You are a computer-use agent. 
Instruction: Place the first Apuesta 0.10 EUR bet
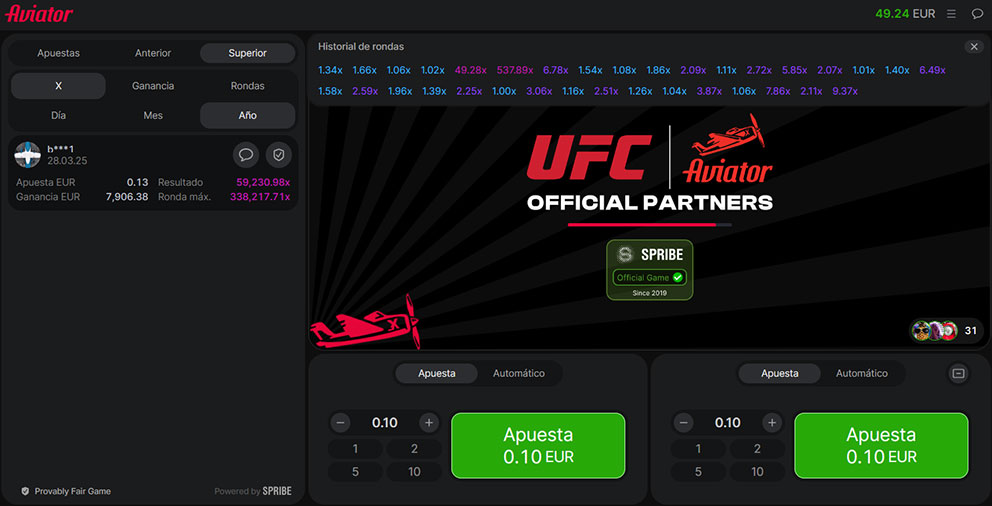click(x=538, y=446)
